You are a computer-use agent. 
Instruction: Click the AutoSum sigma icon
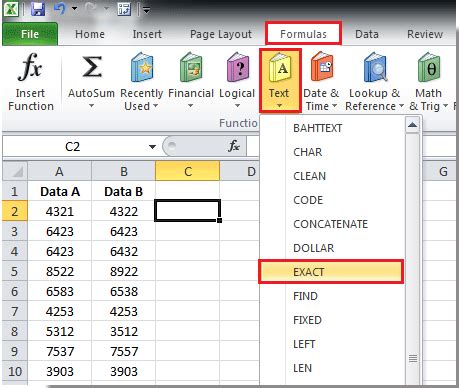[92, 67]
